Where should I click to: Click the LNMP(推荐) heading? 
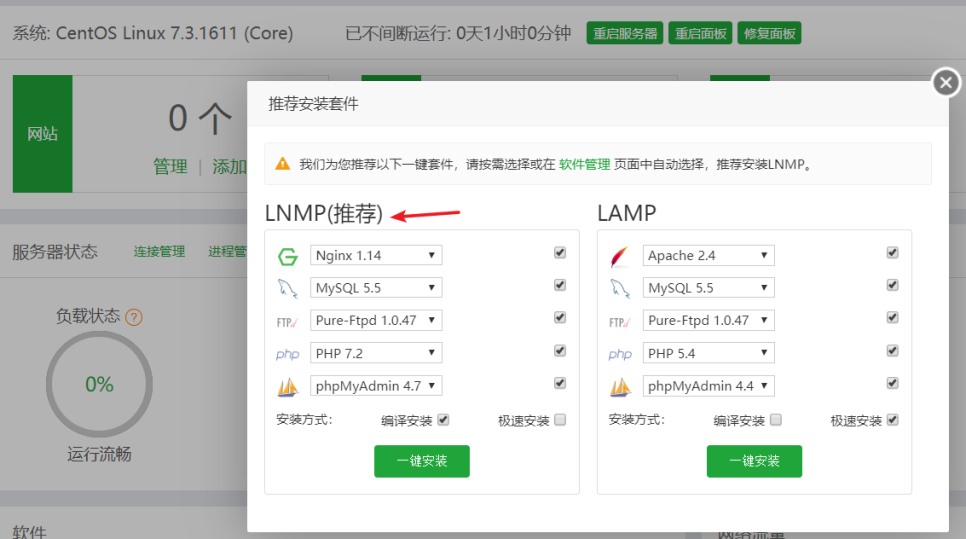(324, 214)
